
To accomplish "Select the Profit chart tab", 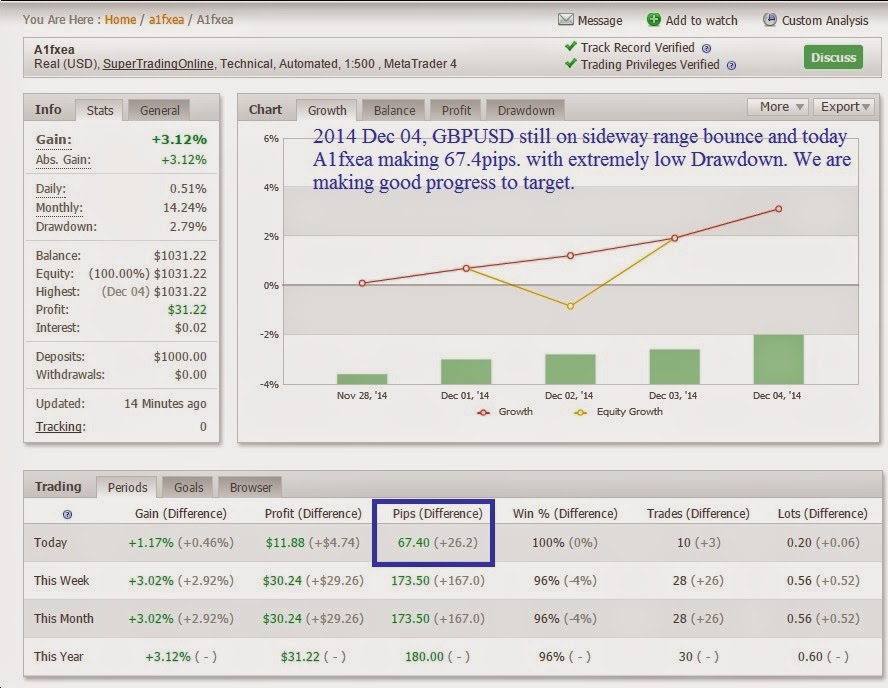I will click(456, 110).
